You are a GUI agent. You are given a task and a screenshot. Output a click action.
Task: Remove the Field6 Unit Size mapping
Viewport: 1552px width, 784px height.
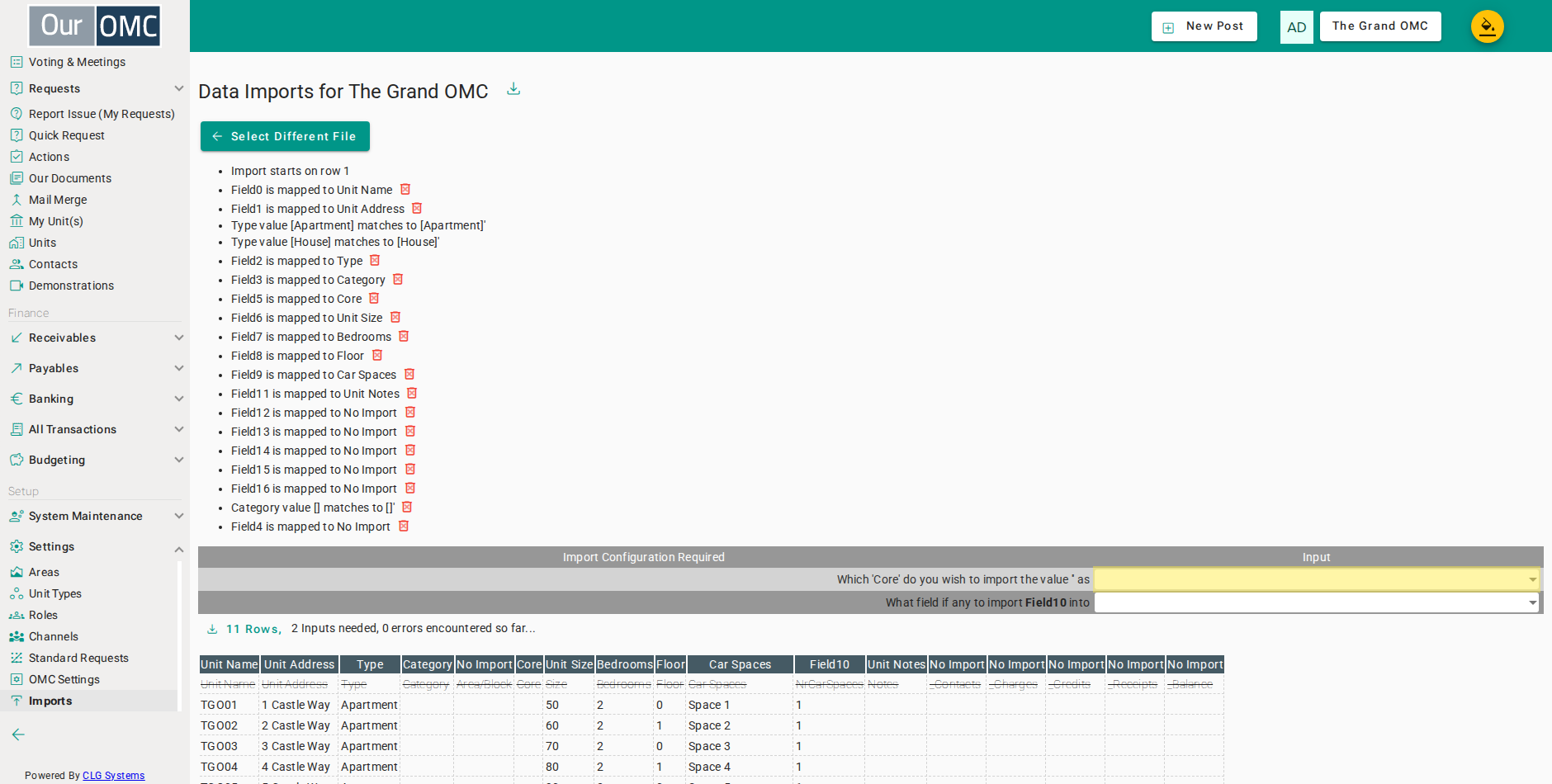point(395,318)
